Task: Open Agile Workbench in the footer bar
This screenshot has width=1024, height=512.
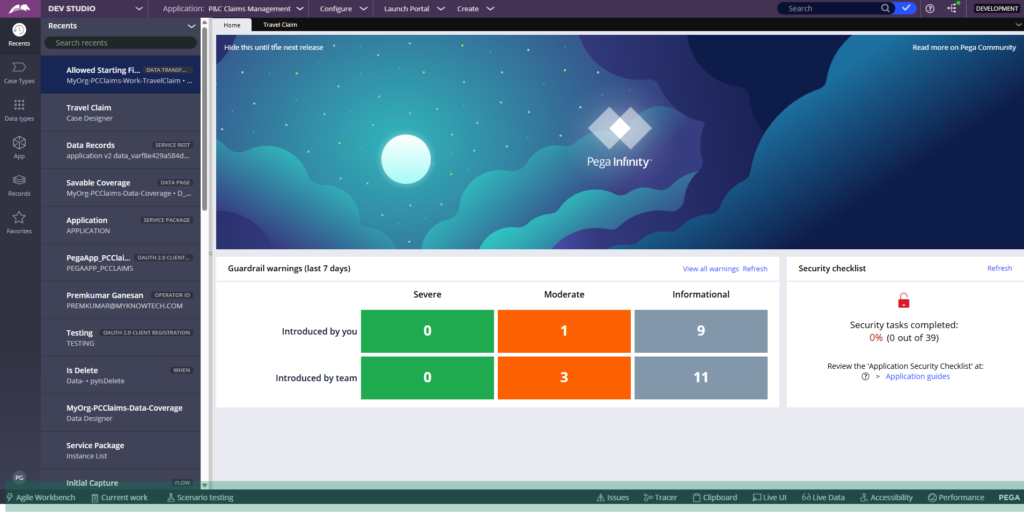Action: click(40, 498)
